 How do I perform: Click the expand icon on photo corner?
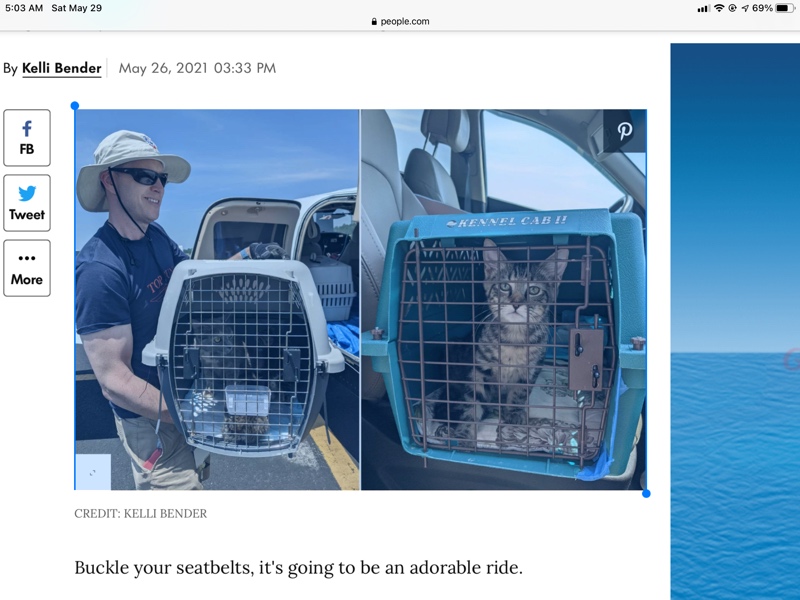click(x=93, y=472)
